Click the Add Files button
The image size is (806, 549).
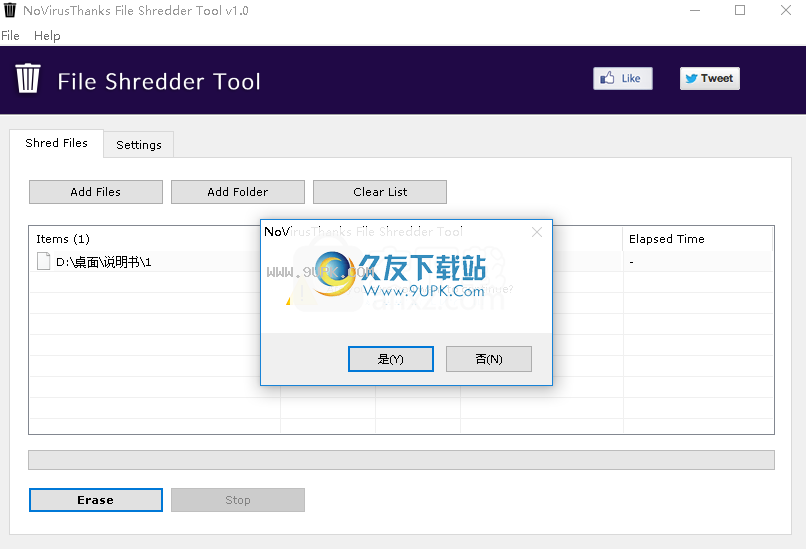tap(96, 192)
